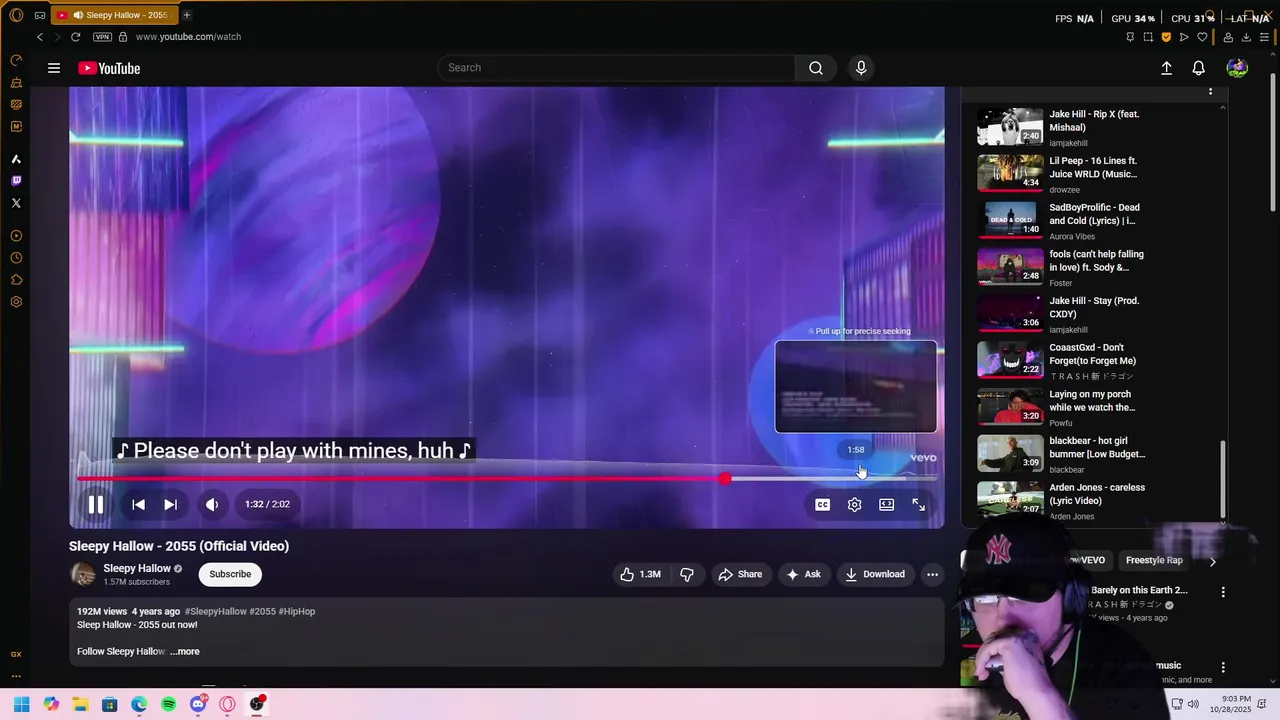Viewport: 1280px width, 720px height.
Task: Open the #HipHop hashtag link
Action: point(297,611)
